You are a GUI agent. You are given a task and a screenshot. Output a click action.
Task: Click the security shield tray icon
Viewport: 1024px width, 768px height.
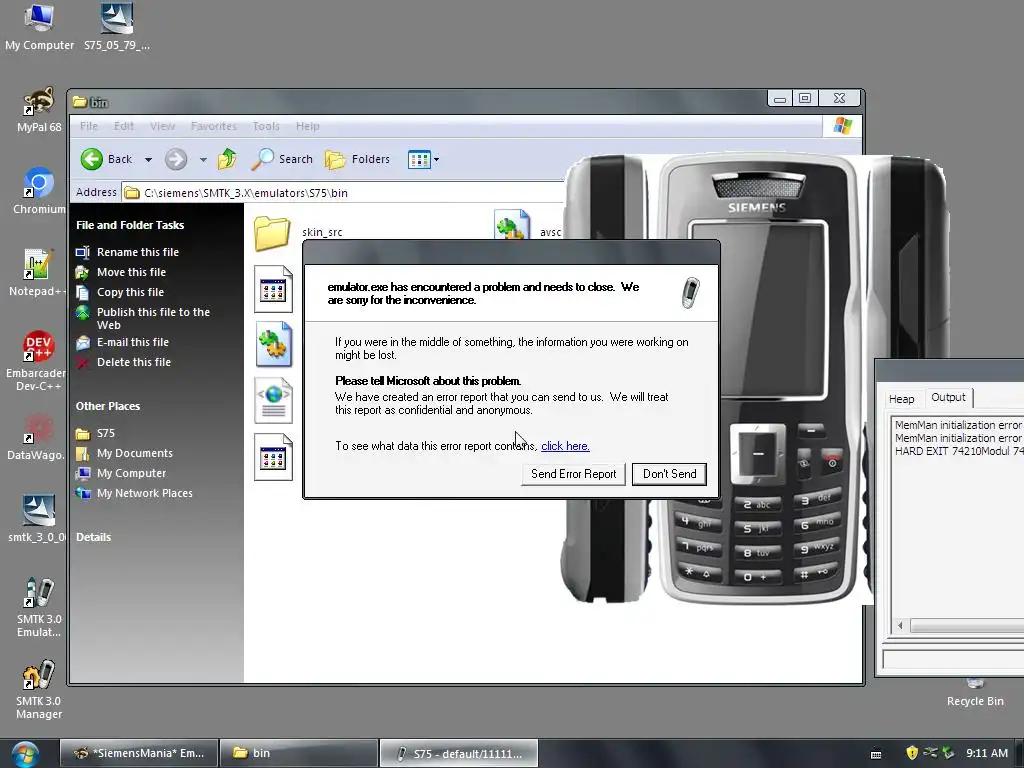click(x=912, y=753)
